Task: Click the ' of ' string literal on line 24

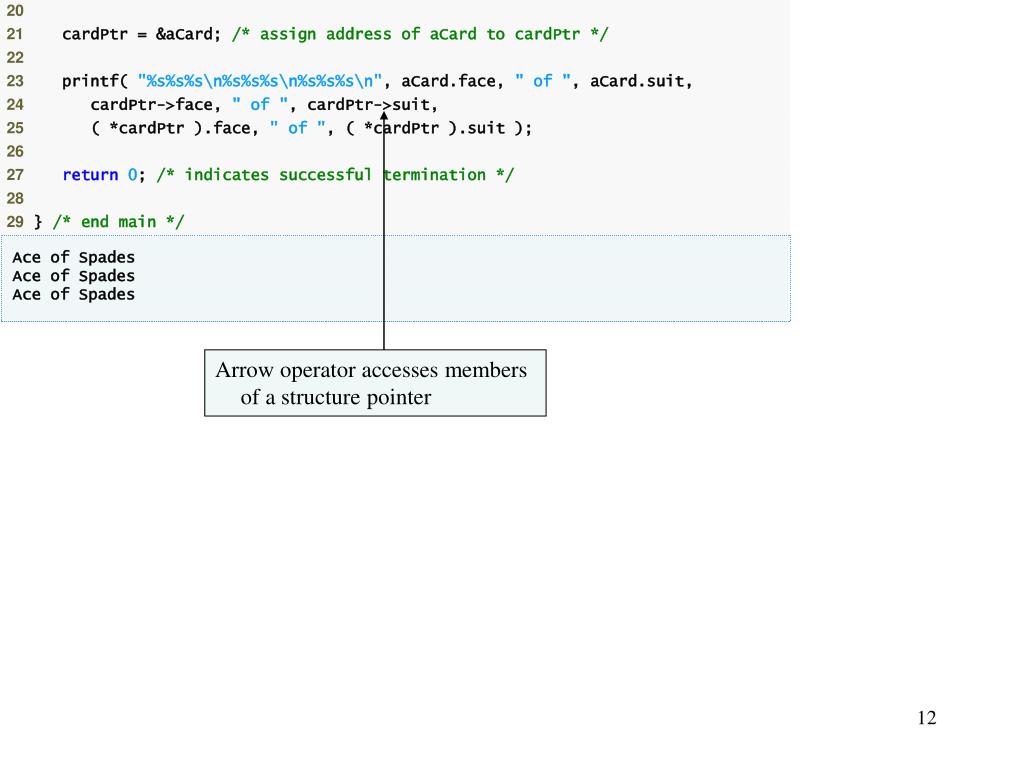Action: pos(260,104)
